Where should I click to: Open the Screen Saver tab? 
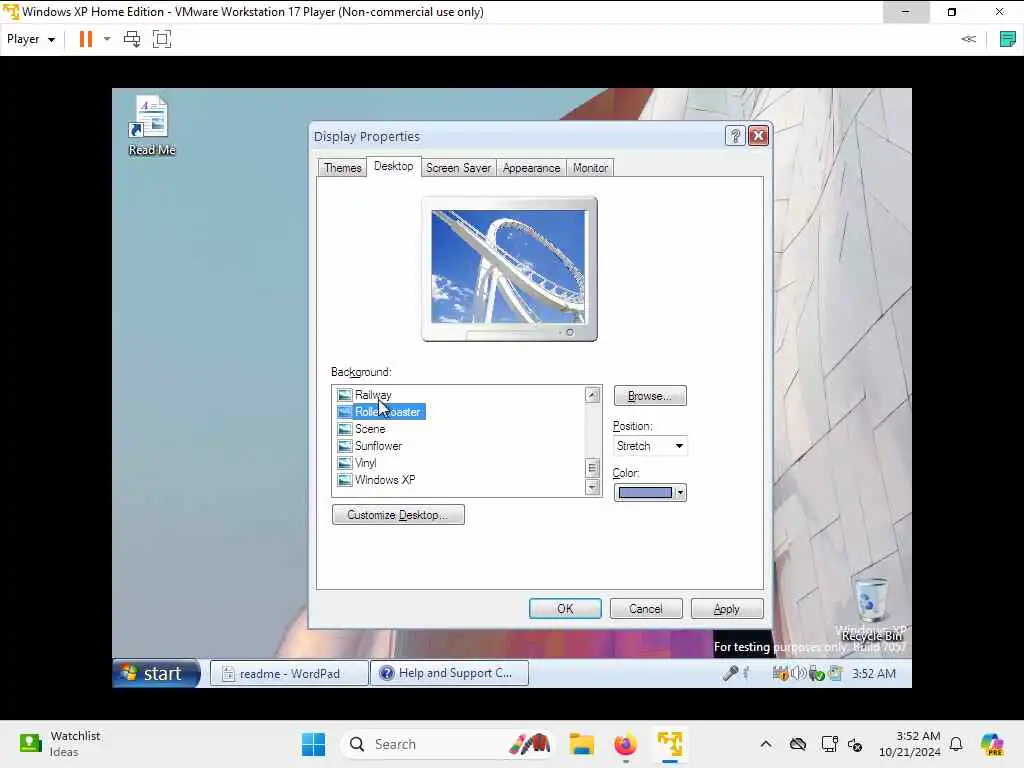[458, 168]
